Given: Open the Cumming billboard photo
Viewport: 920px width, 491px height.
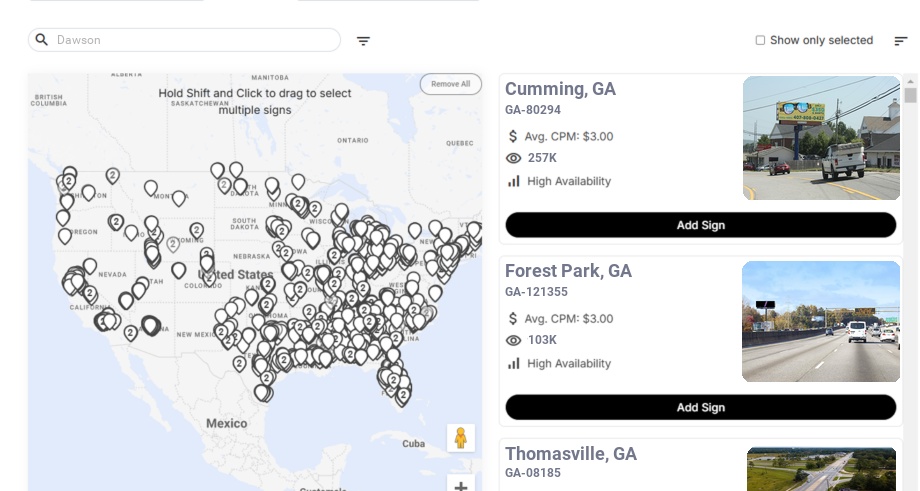Looking at the screenshot, I should point(821,138).
